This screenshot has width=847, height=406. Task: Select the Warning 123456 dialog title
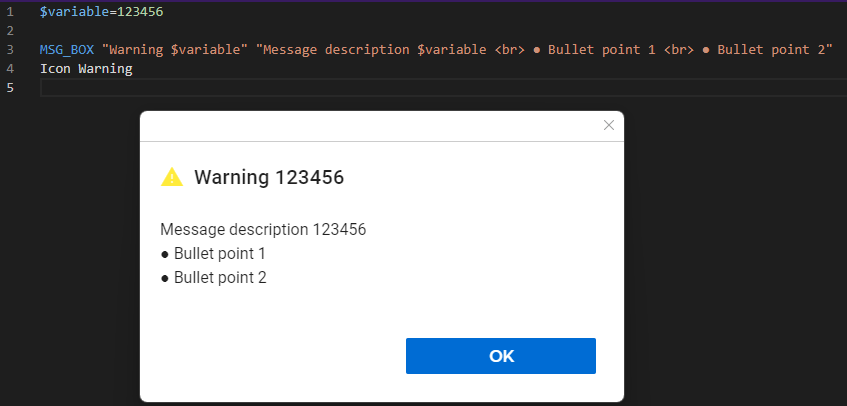(x=269, y=177)
